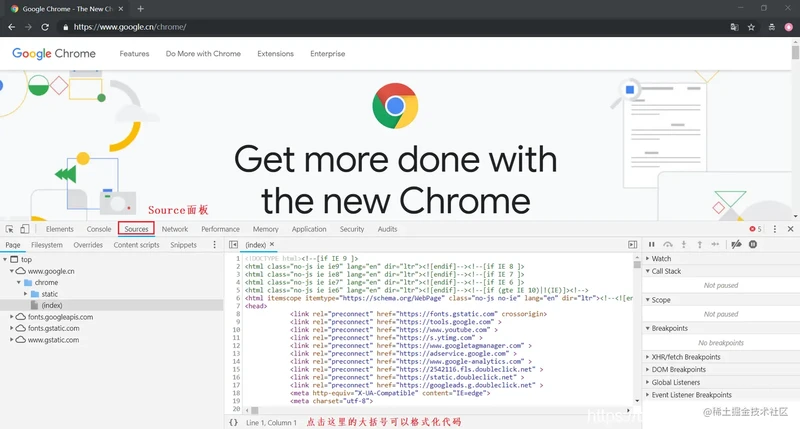The width and height of the screenshot is (800, 429).
Task: Click the address bar URL field
Action: point(393,27)
